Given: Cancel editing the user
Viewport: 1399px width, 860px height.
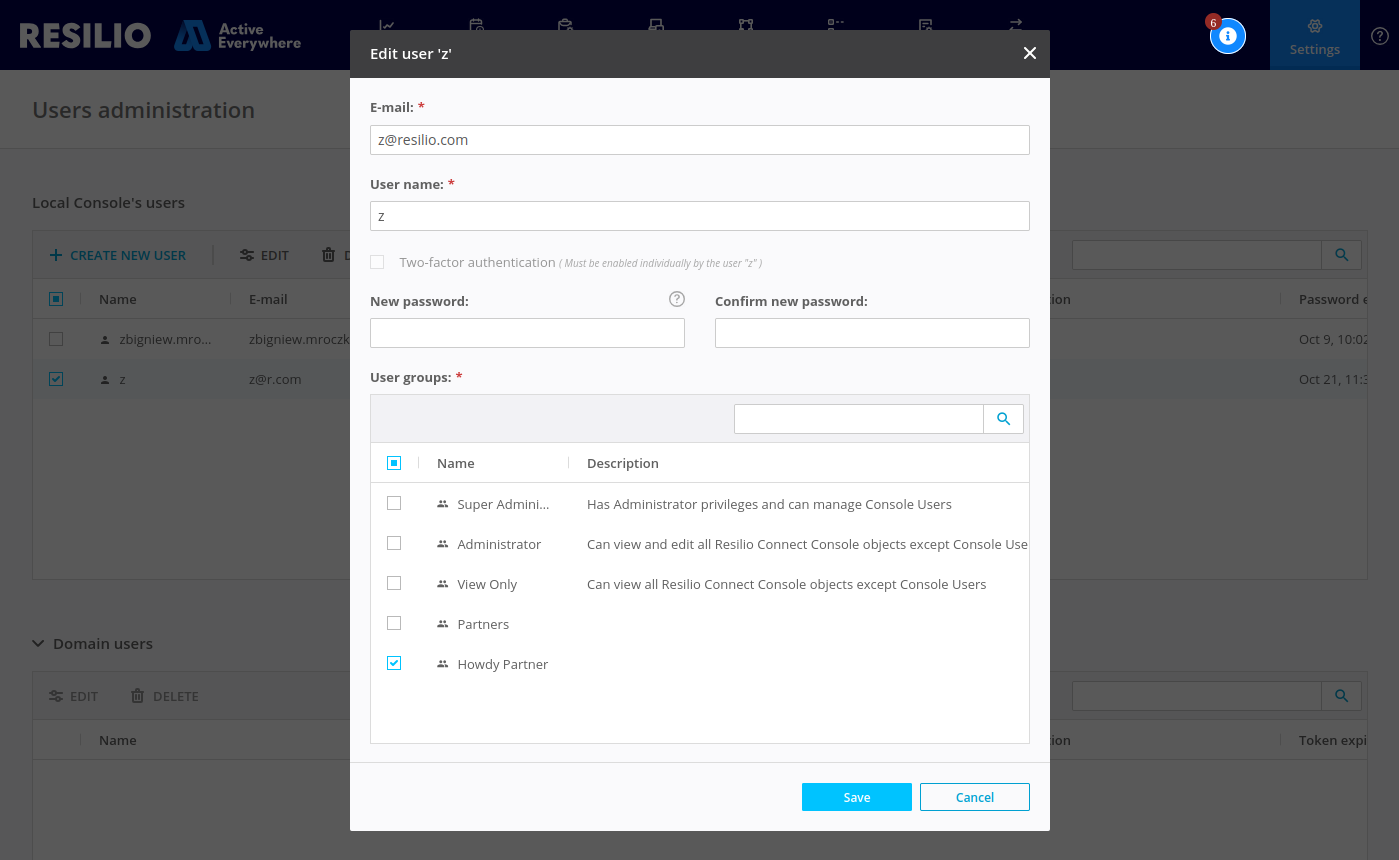Looking at the screenshot, I should [974, 797].
